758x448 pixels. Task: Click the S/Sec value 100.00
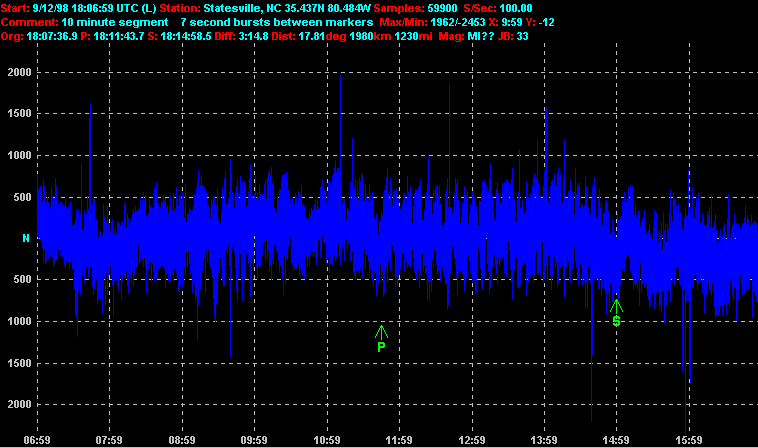[516, 8]
